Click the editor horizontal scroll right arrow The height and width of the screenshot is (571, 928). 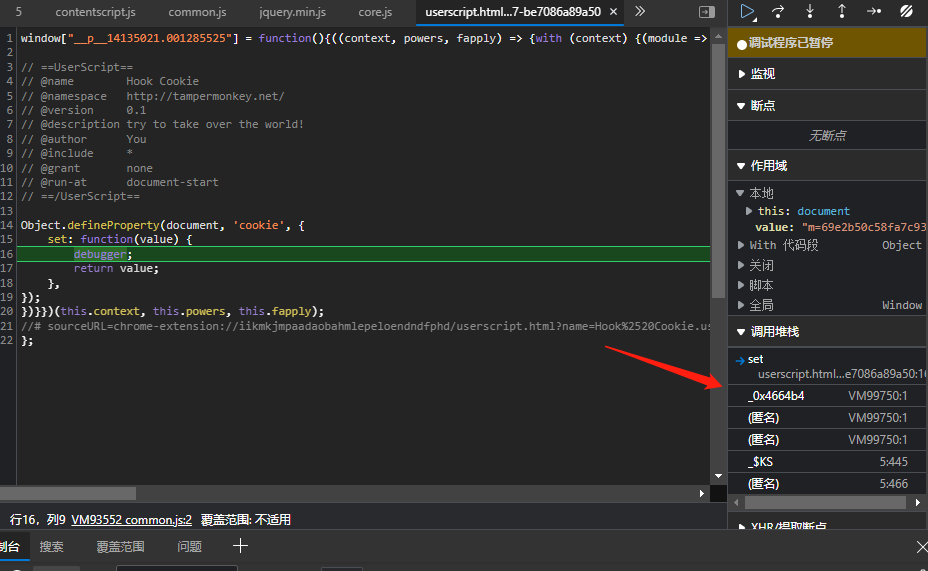702,493
